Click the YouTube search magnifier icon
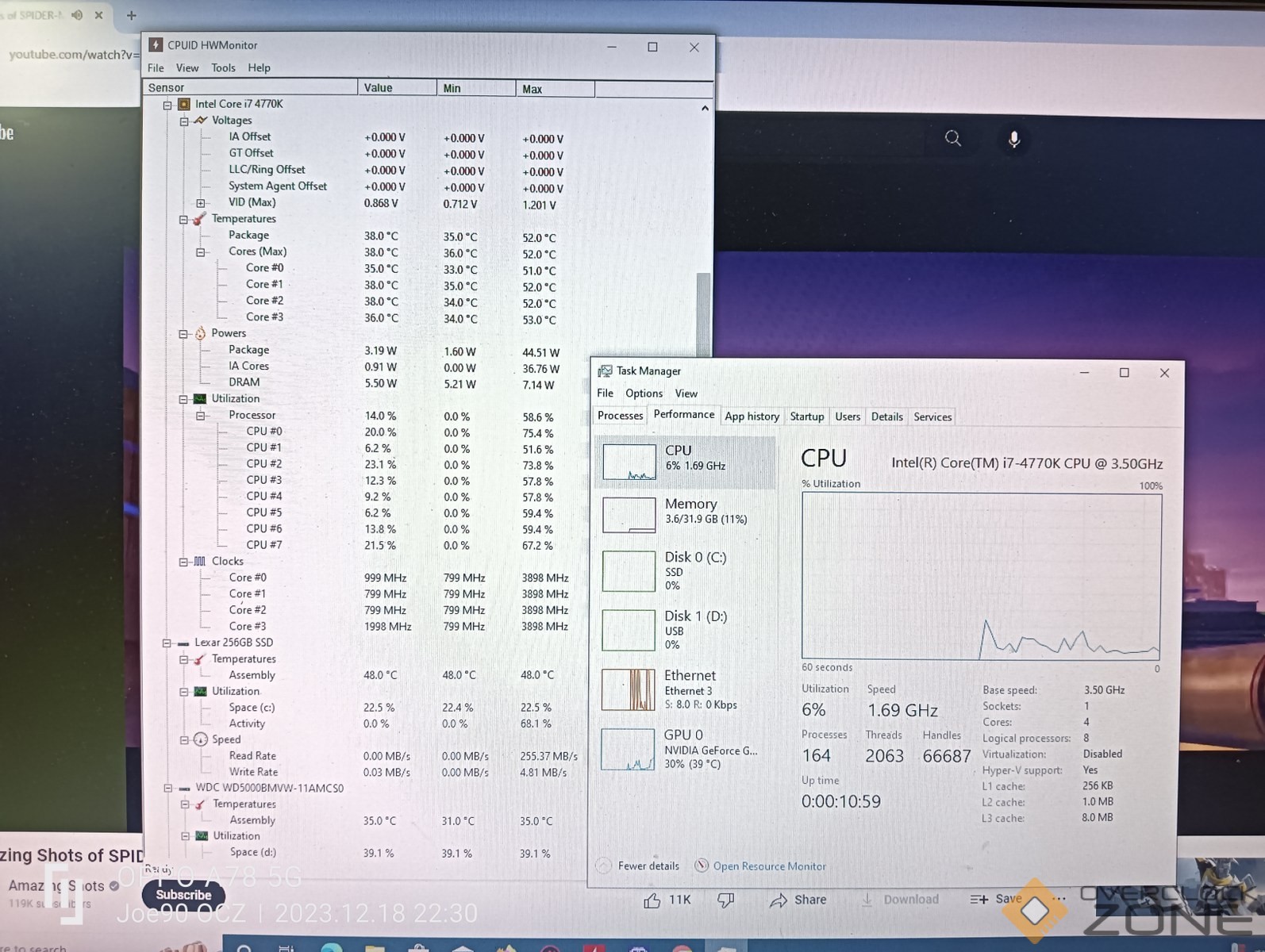 click(953, 139)
